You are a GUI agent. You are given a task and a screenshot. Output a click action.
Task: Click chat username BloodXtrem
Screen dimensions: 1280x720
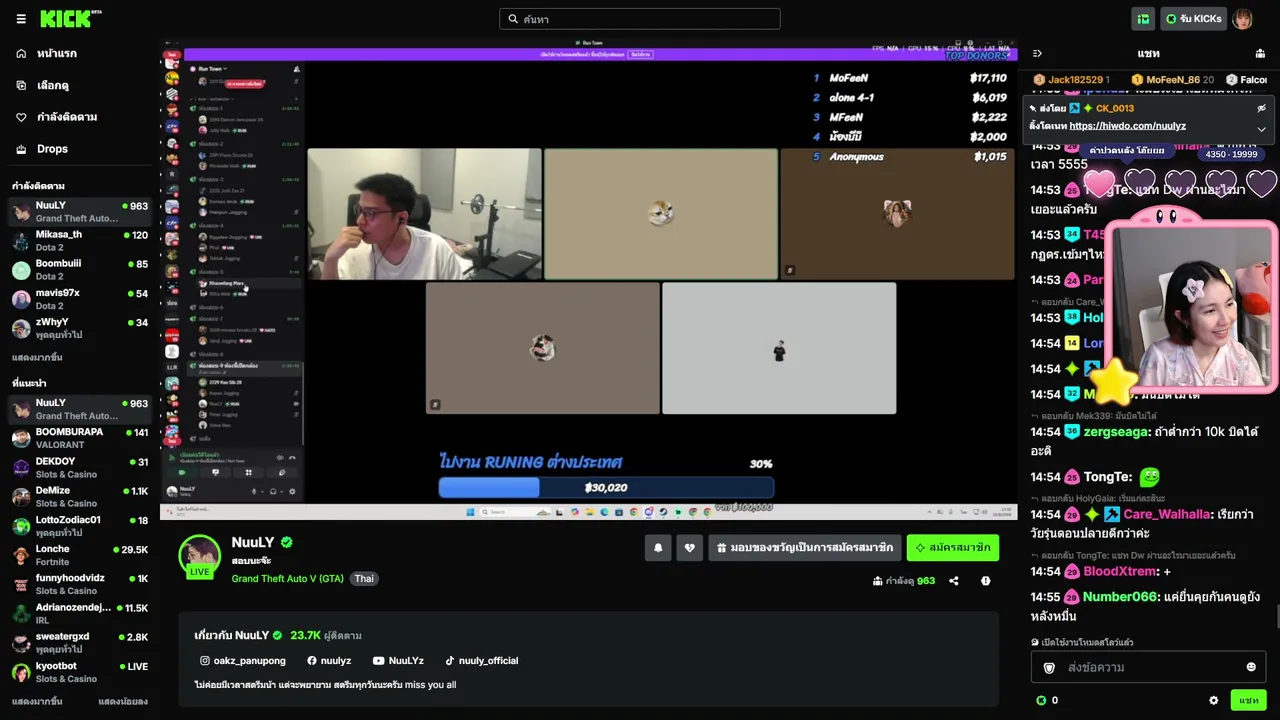1120,572
